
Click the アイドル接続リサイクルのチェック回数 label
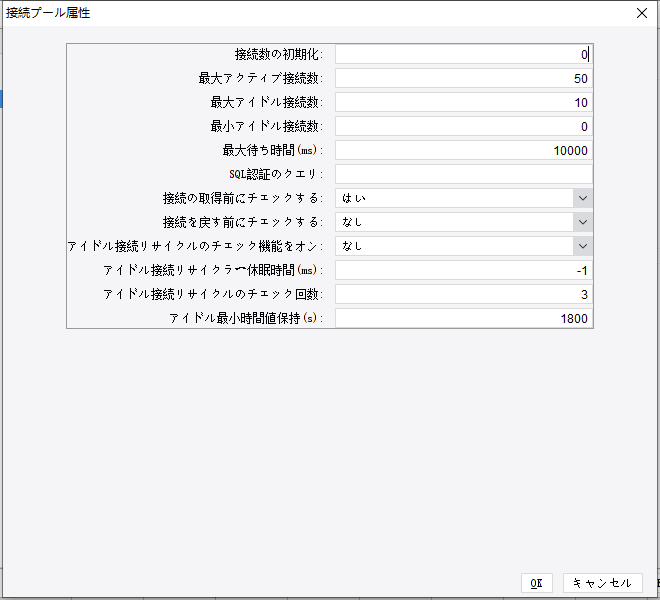pos(213,294)
